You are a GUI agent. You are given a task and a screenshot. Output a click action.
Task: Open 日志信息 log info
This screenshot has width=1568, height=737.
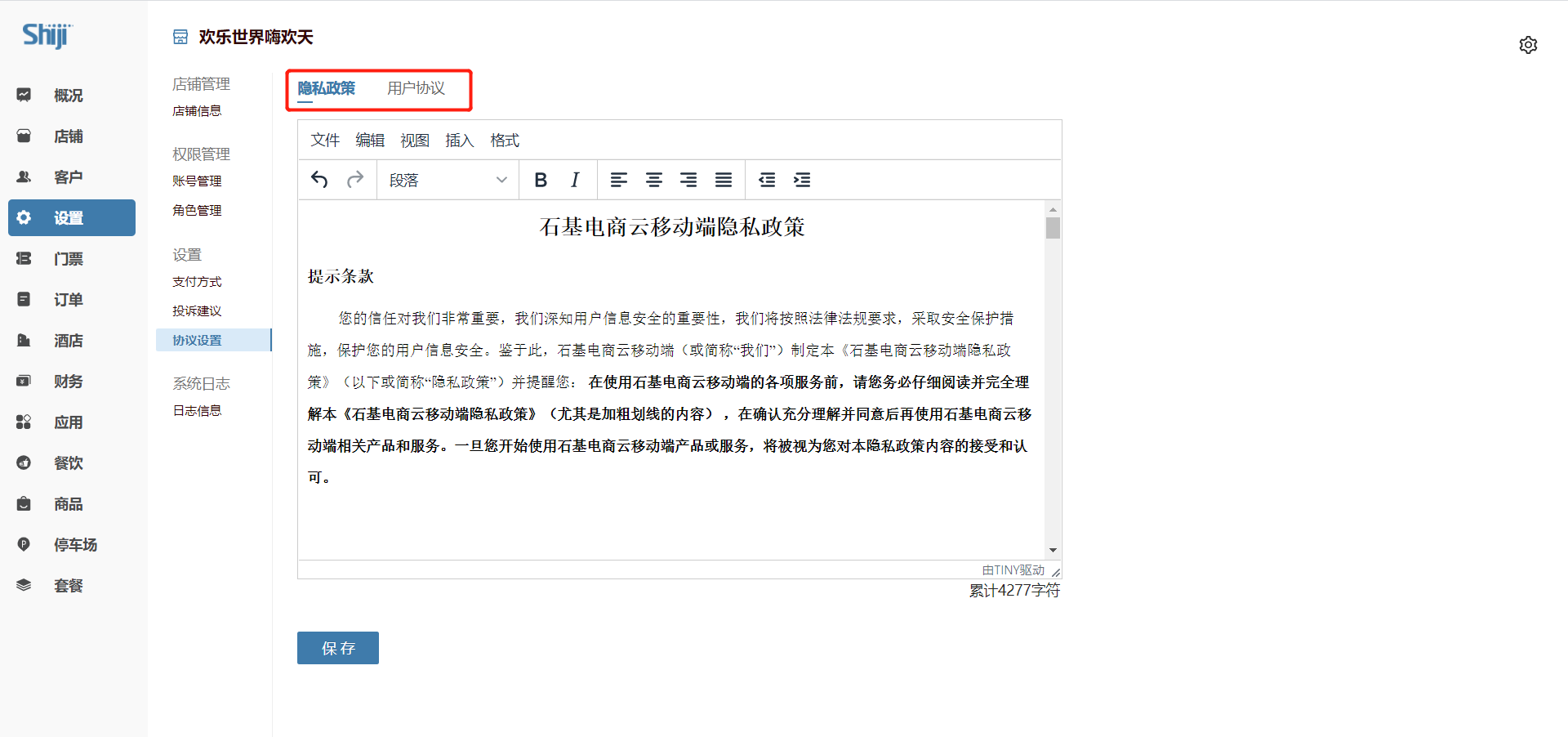click(x=197, y=411)
